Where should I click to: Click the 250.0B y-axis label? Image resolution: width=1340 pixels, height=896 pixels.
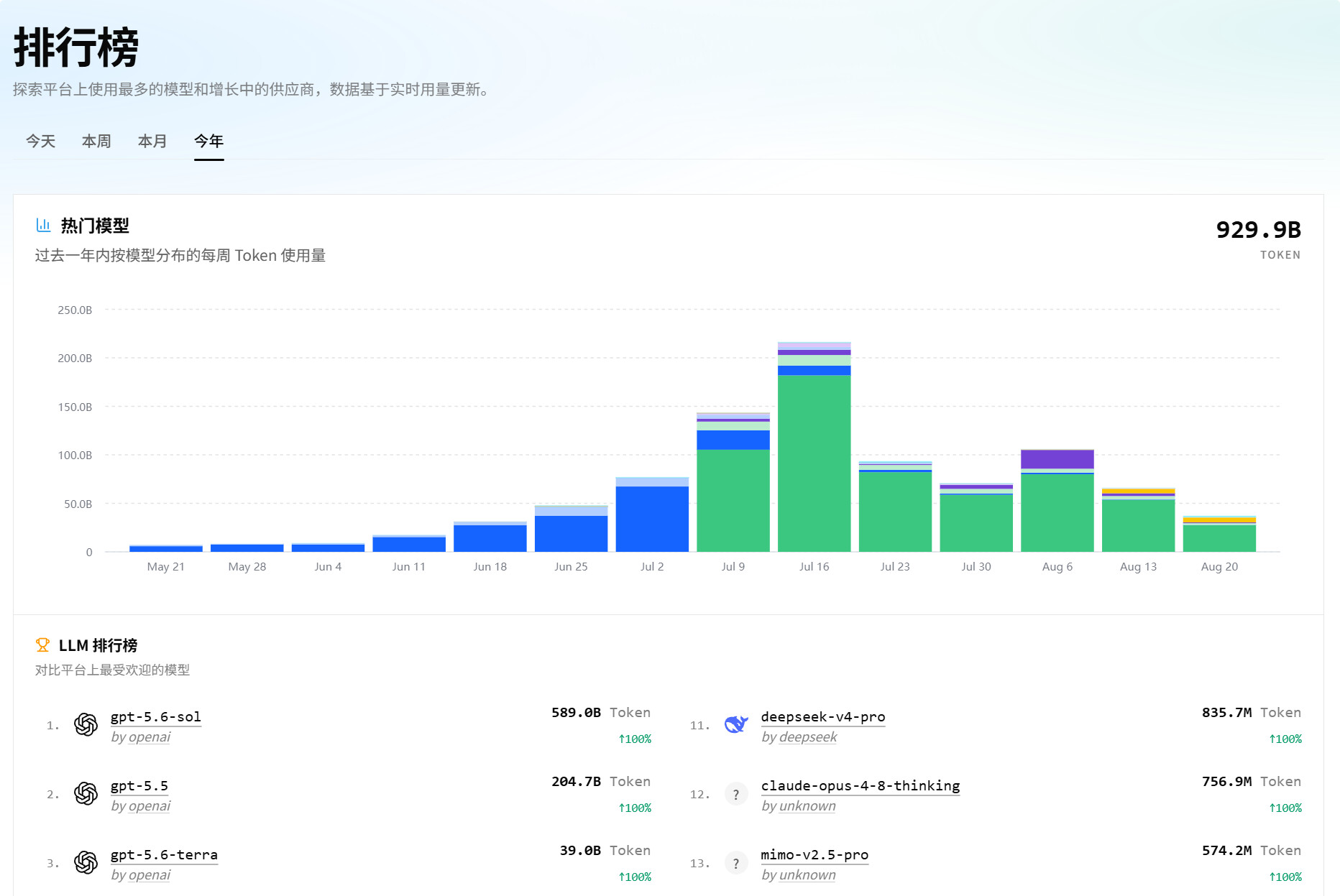[75, 310]
